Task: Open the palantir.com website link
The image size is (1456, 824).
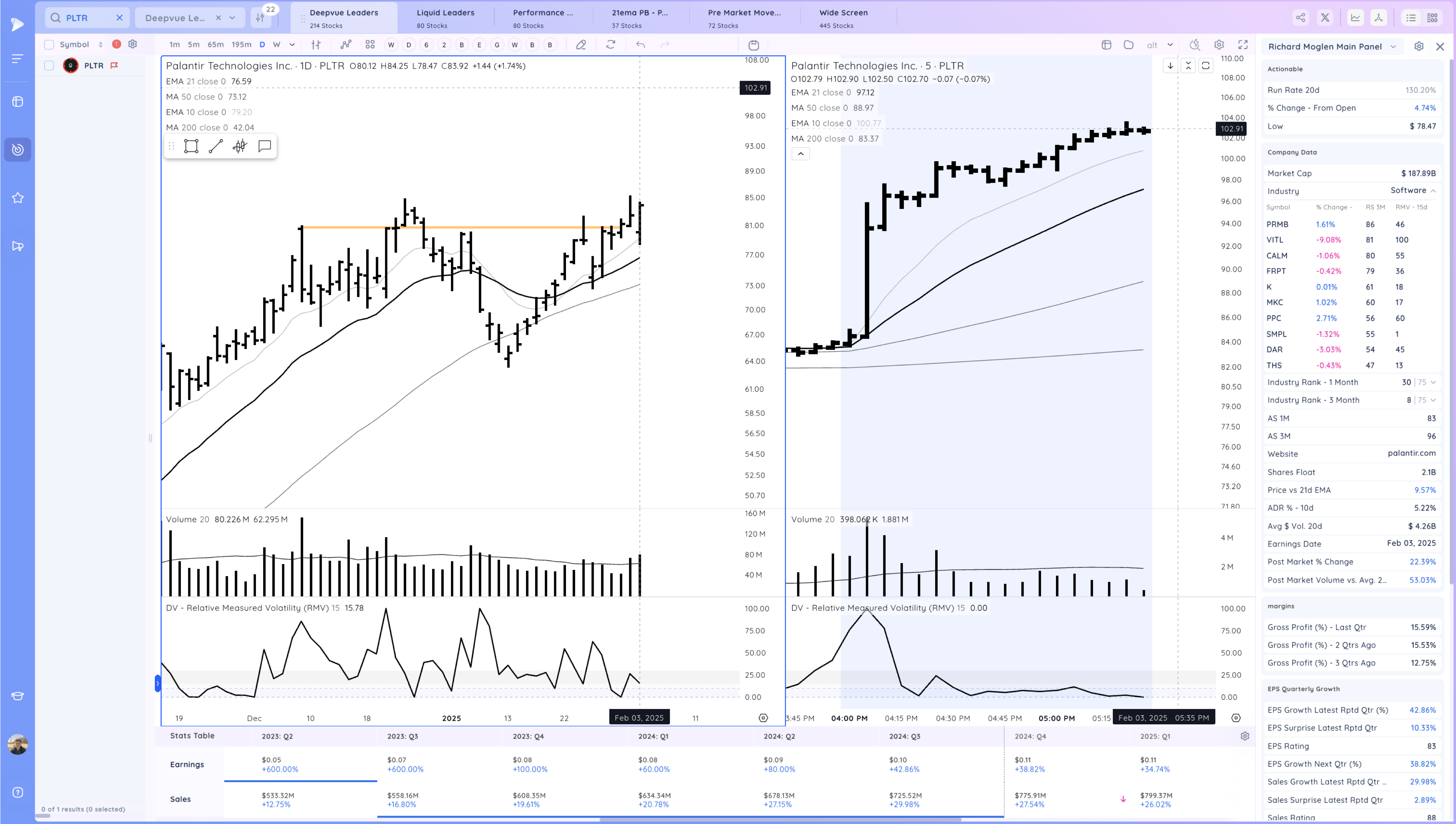Action: (1411, 453)
